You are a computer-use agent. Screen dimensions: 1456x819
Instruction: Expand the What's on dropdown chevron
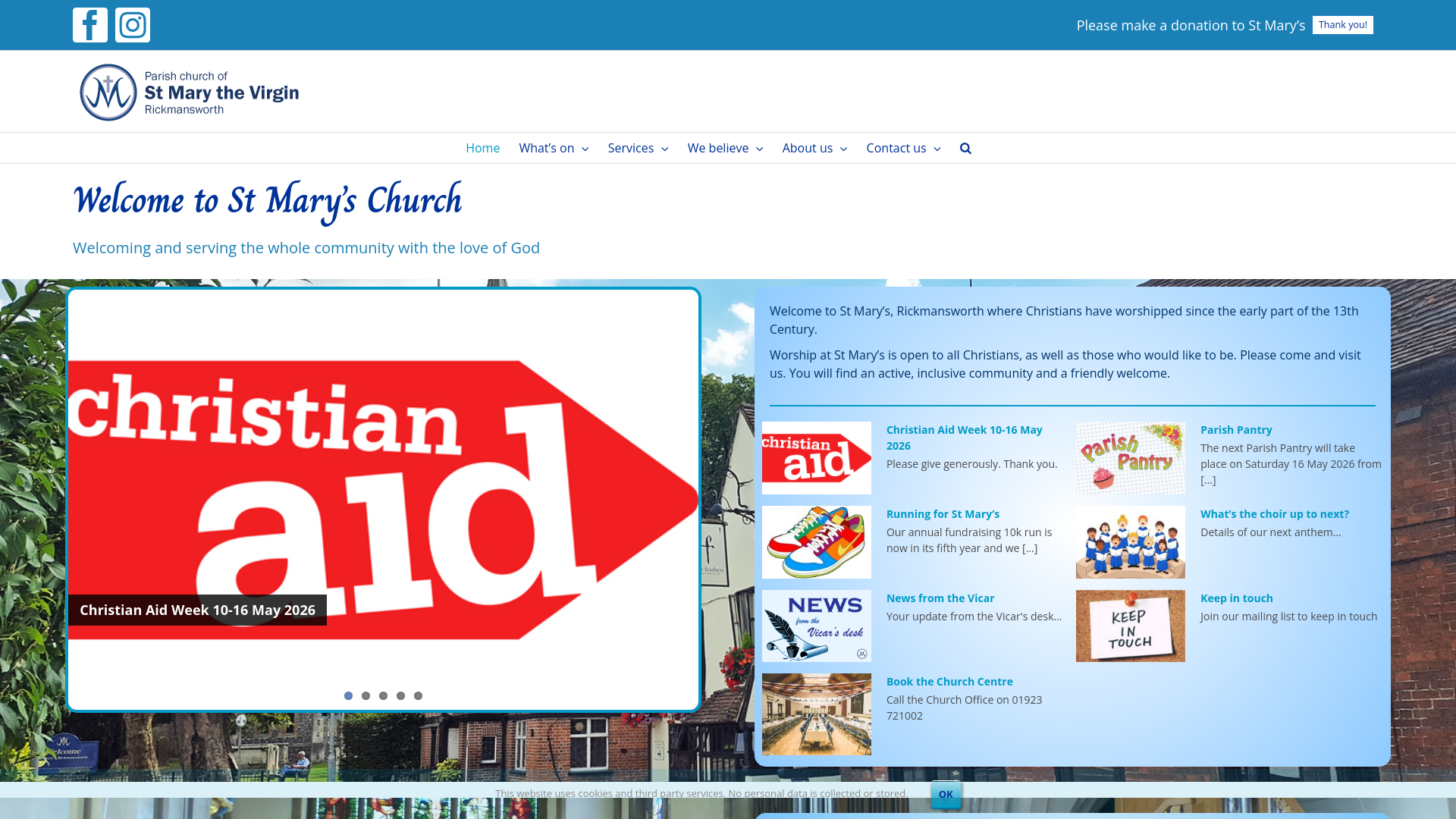pos(585,149)
